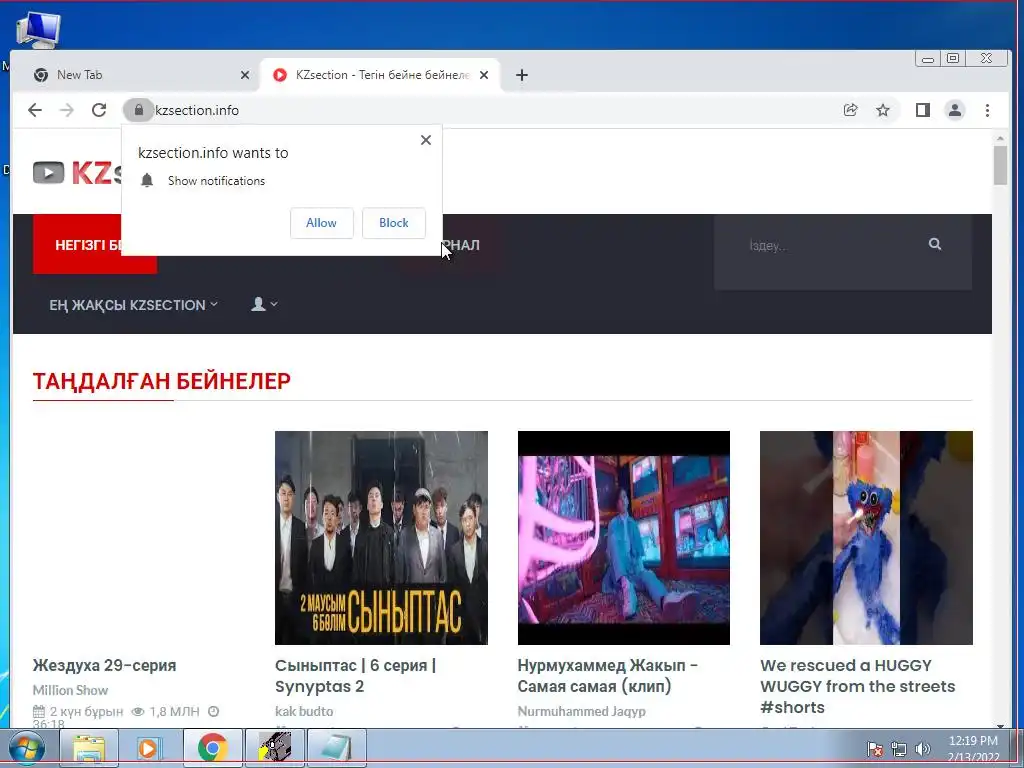Click the calendar icon beside 2 күн бұрын

(39, 712)
